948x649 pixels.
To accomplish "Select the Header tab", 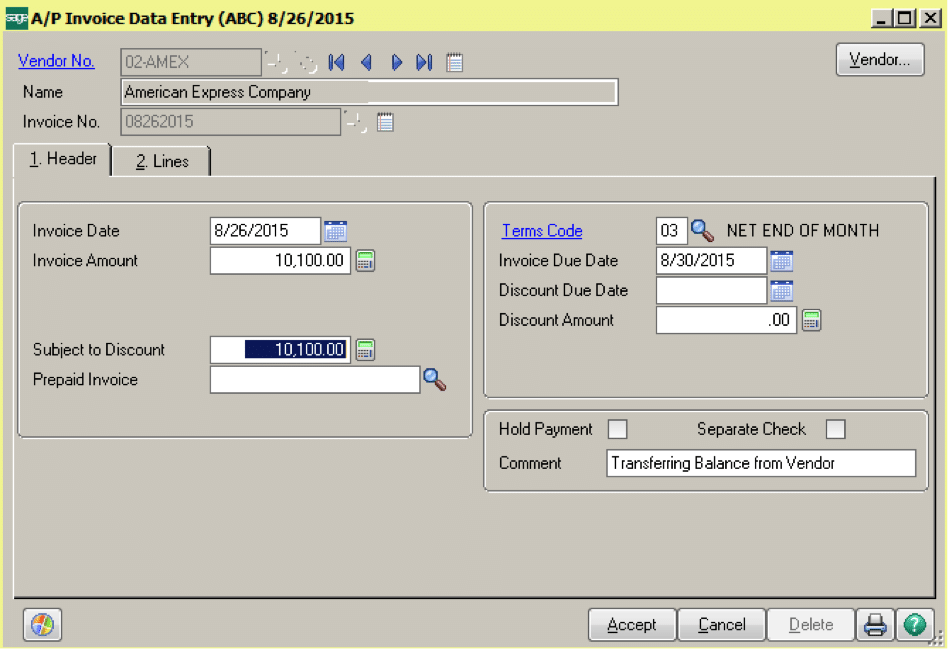I will click(62, 159).
